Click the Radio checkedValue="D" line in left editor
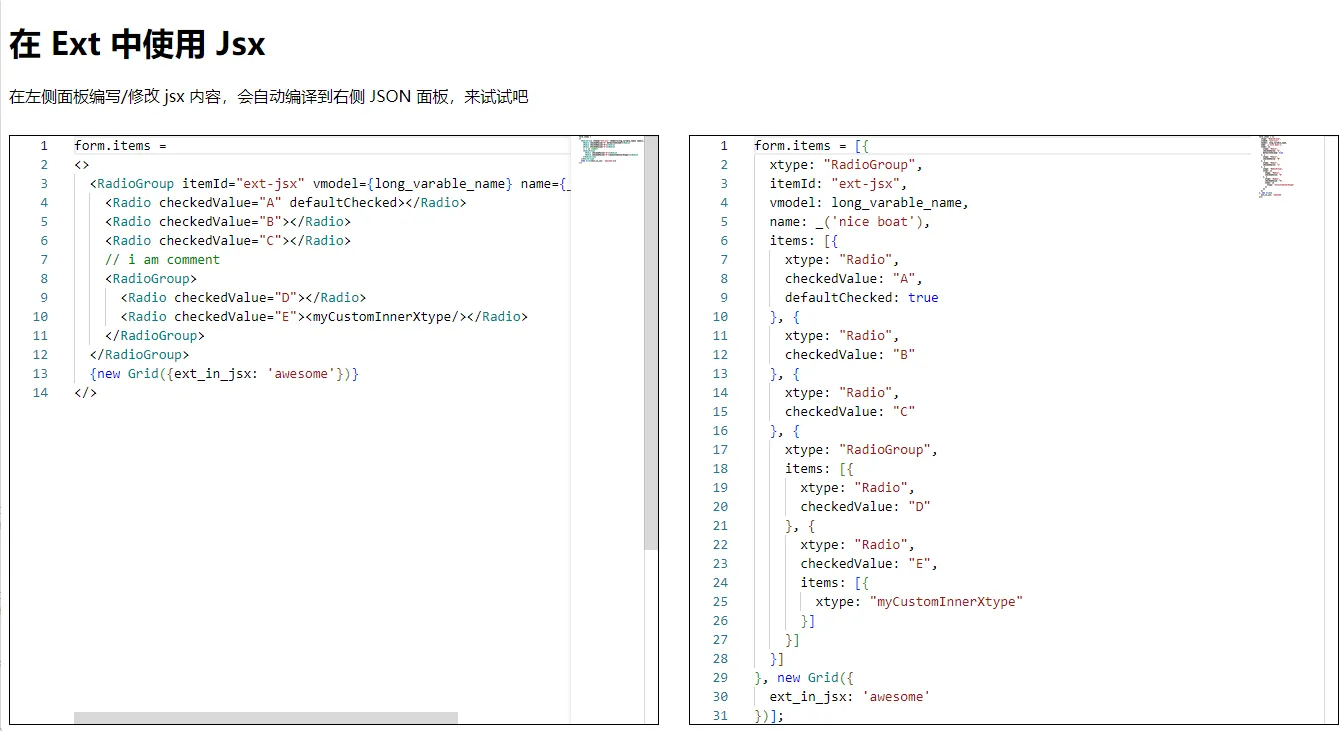 coord(244,298)
